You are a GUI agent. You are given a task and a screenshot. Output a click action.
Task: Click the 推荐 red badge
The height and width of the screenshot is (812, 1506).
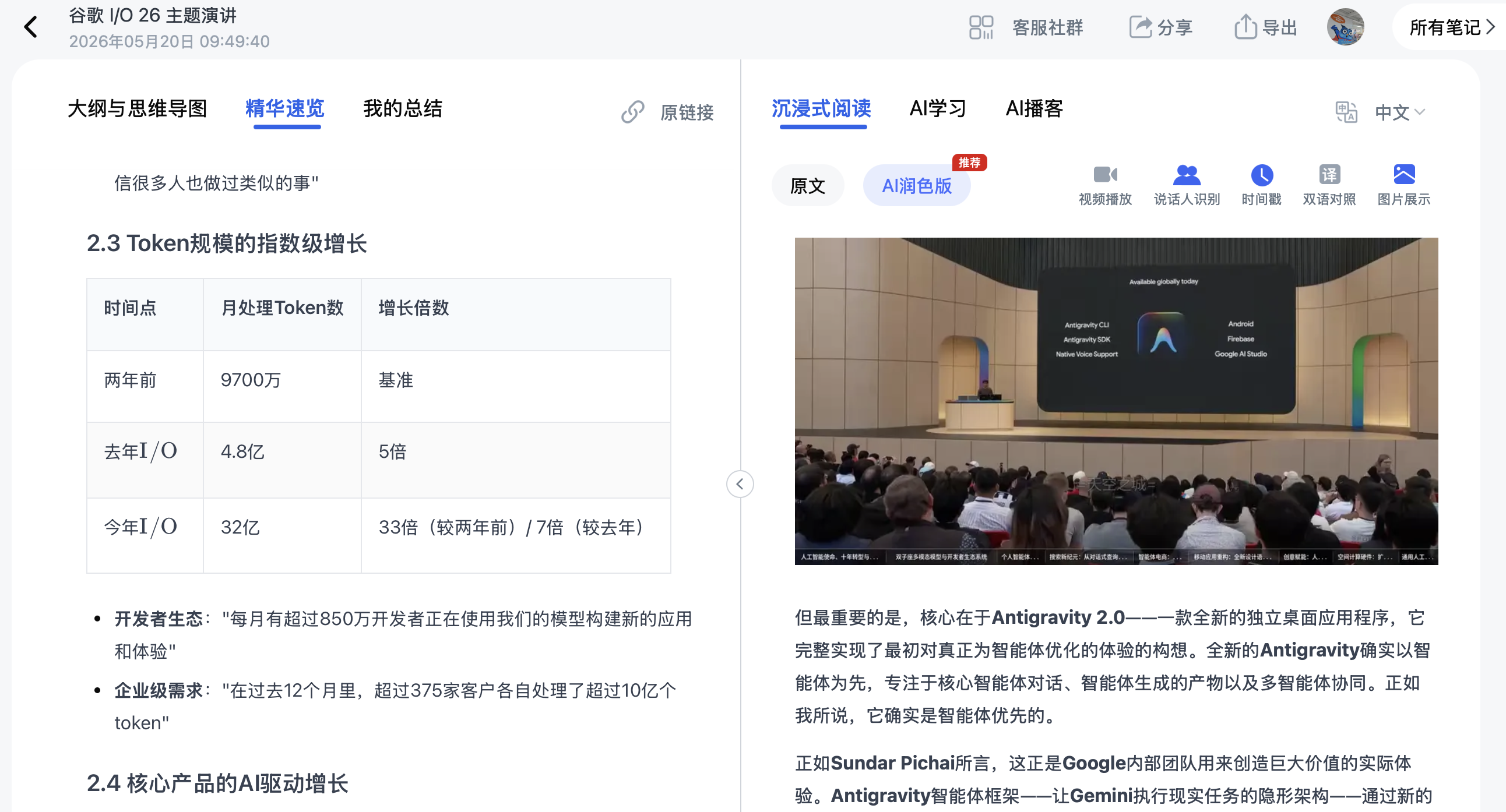[969, 163]
